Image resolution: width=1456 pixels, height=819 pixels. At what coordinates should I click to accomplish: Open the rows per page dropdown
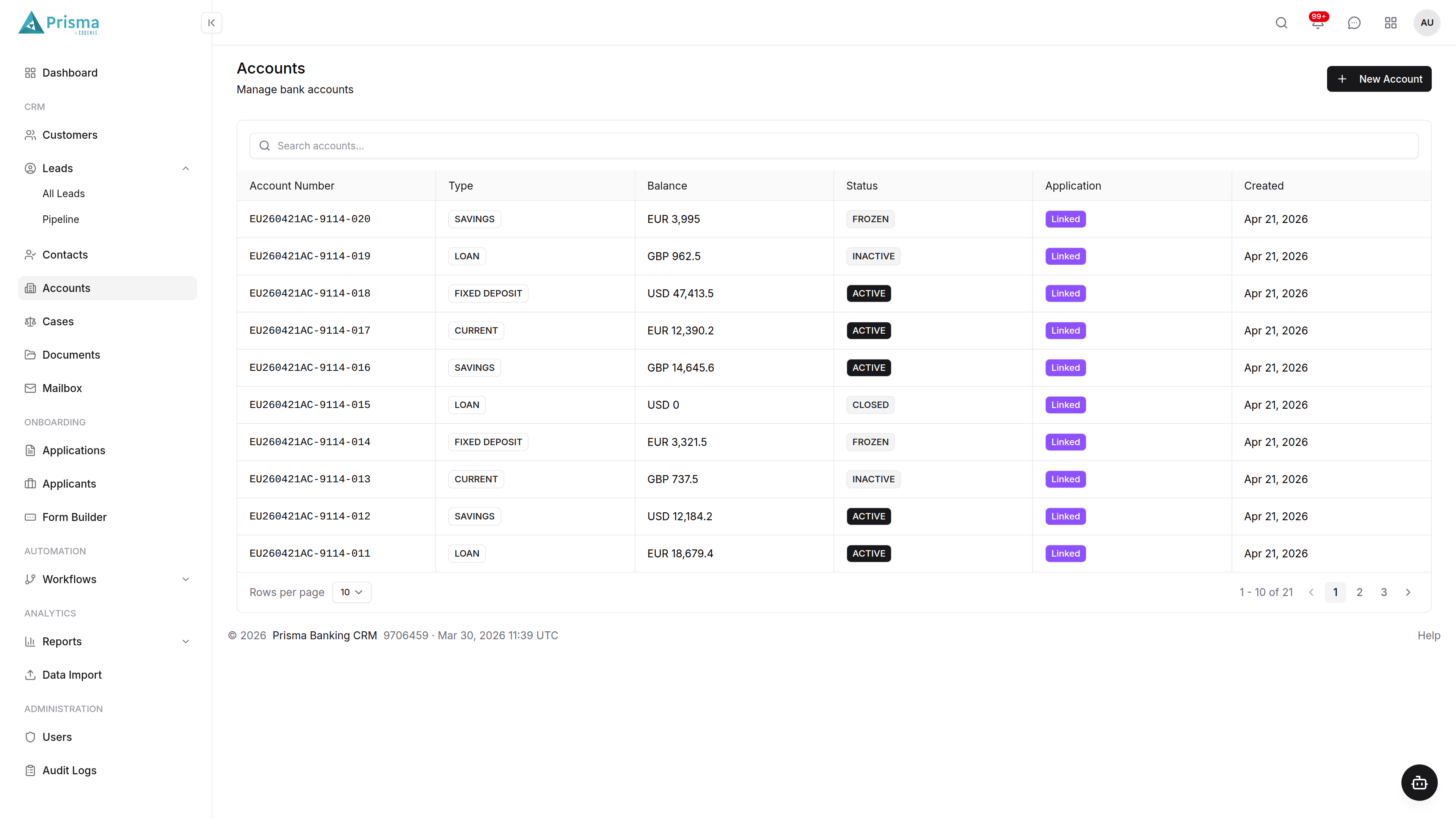pos(351,592)
